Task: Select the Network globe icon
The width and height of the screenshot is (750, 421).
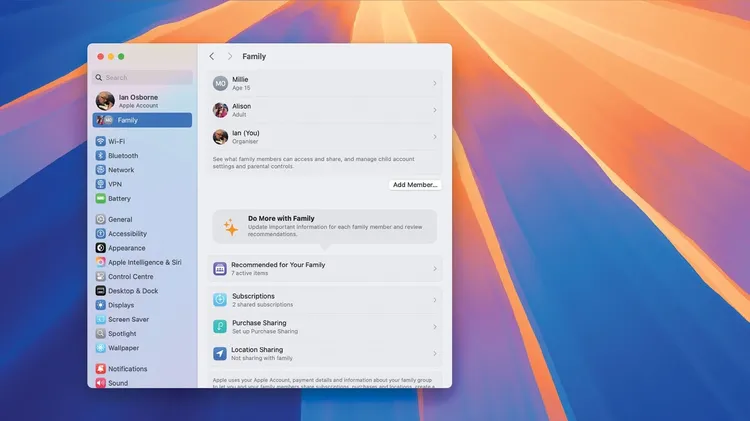Action: [100, 170]
